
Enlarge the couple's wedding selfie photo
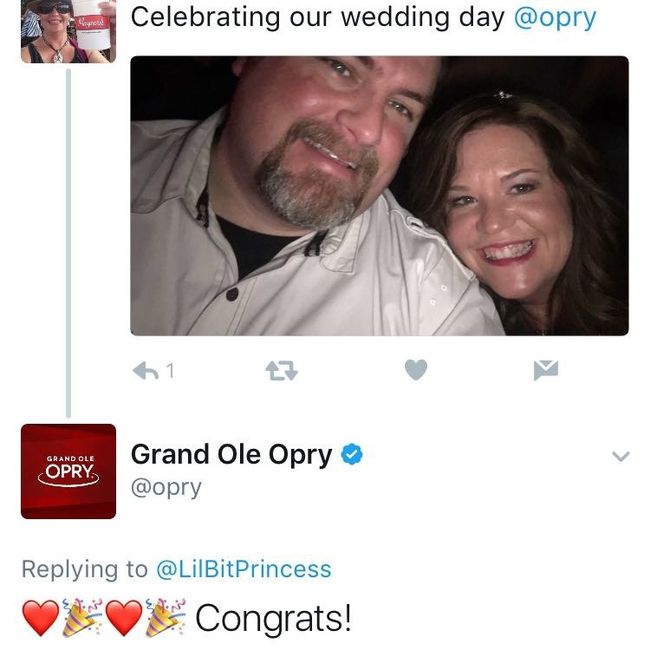point(379,195)
